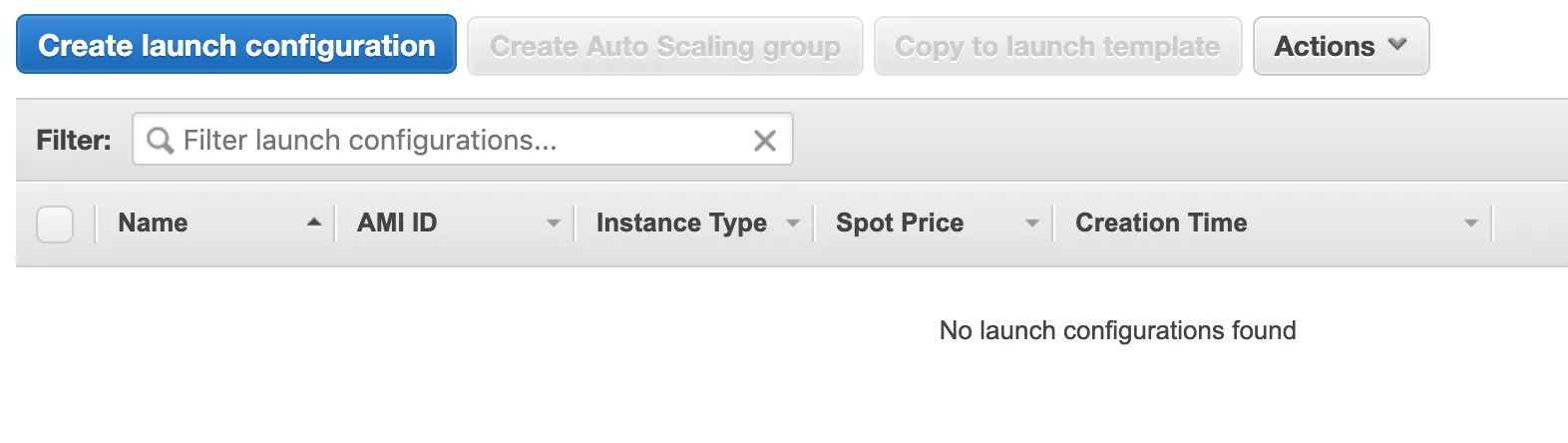Sort by the Creation Time column
The height and width of the screenshot is (443, 1568).
click(1161, 223)
